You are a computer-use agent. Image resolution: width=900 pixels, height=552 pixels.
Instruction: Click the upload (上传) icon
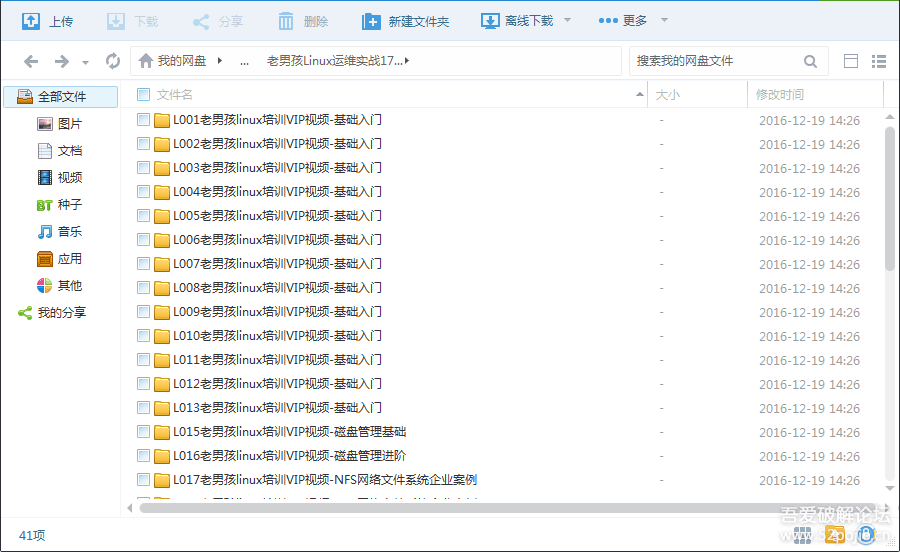click(x=31, y=21)
